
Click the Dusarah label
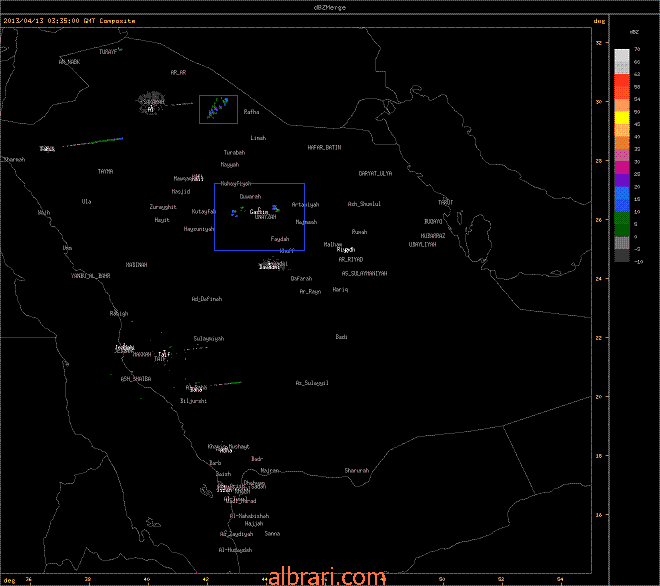point(250,197)
